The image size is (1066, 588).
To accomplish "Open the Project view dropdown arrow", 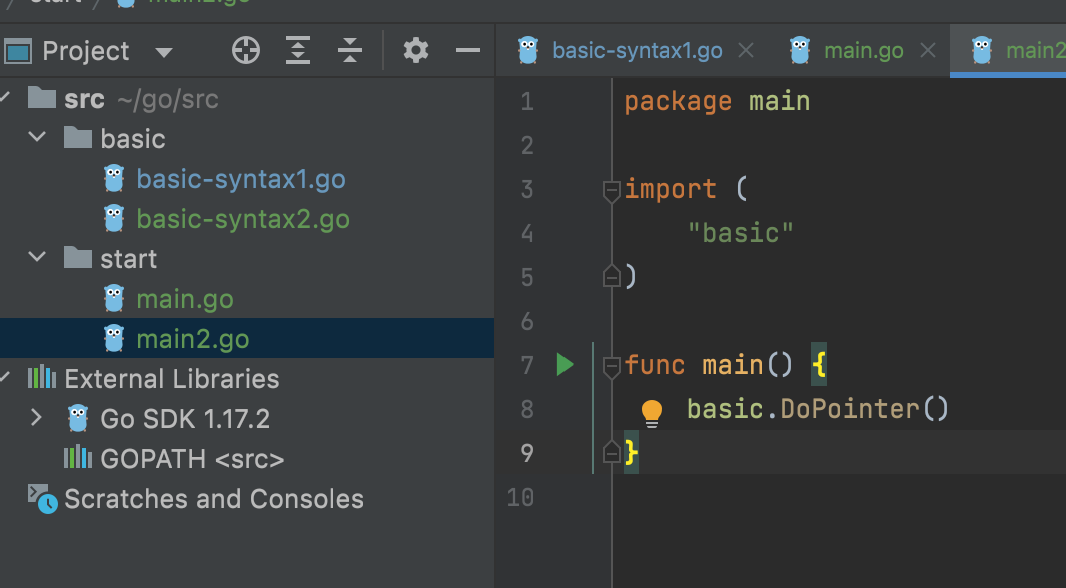I will [x=164, y=52].
